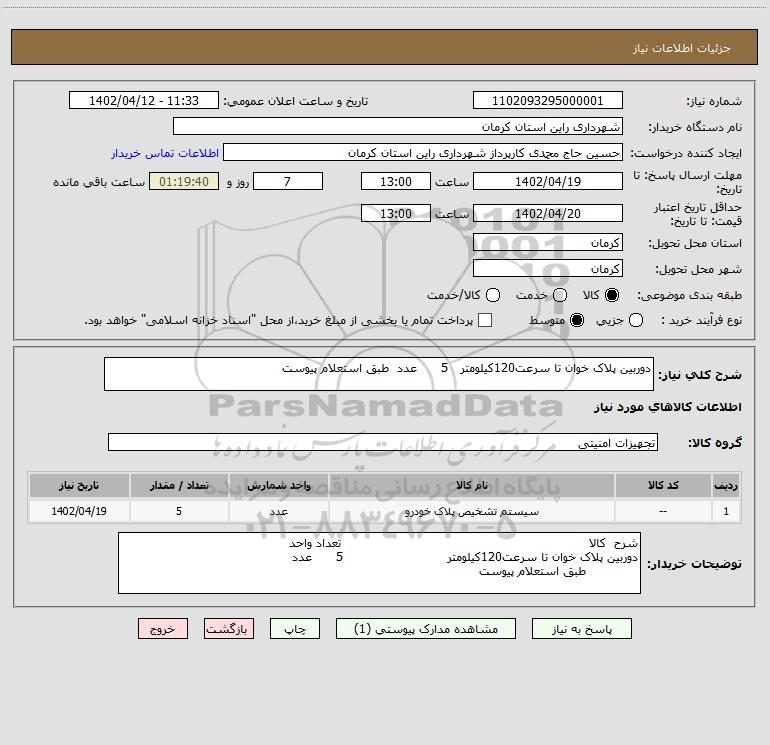770x745 pixels.
Task: Click the بازگشت back button
Action: pos(229,629)
